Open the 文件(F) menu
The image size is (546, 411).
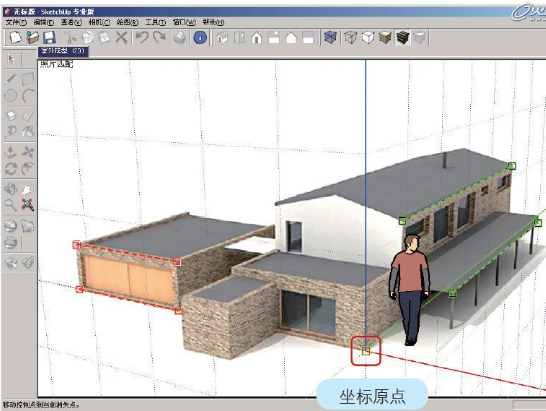16,22
